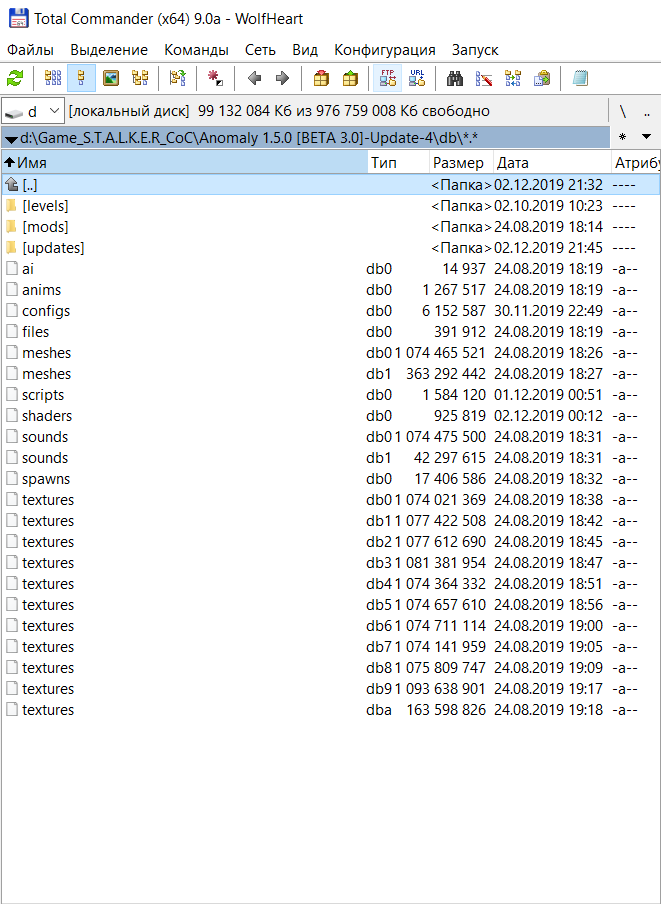
Task: Select the sounds db1 file
Action: (x=331, y=458)
